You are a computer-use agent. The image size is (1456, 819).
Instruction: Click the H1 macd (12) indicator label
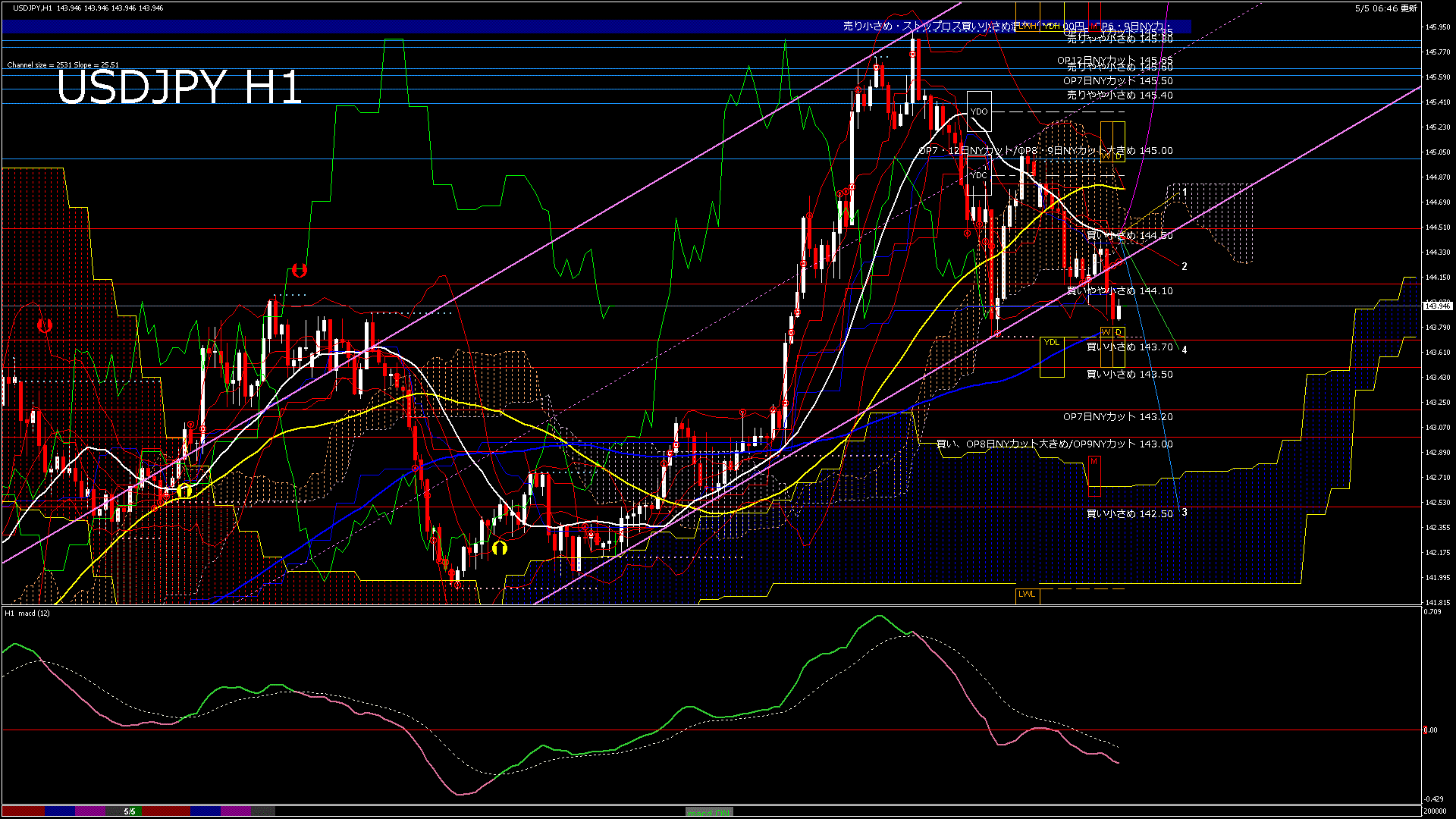(27, 613)
